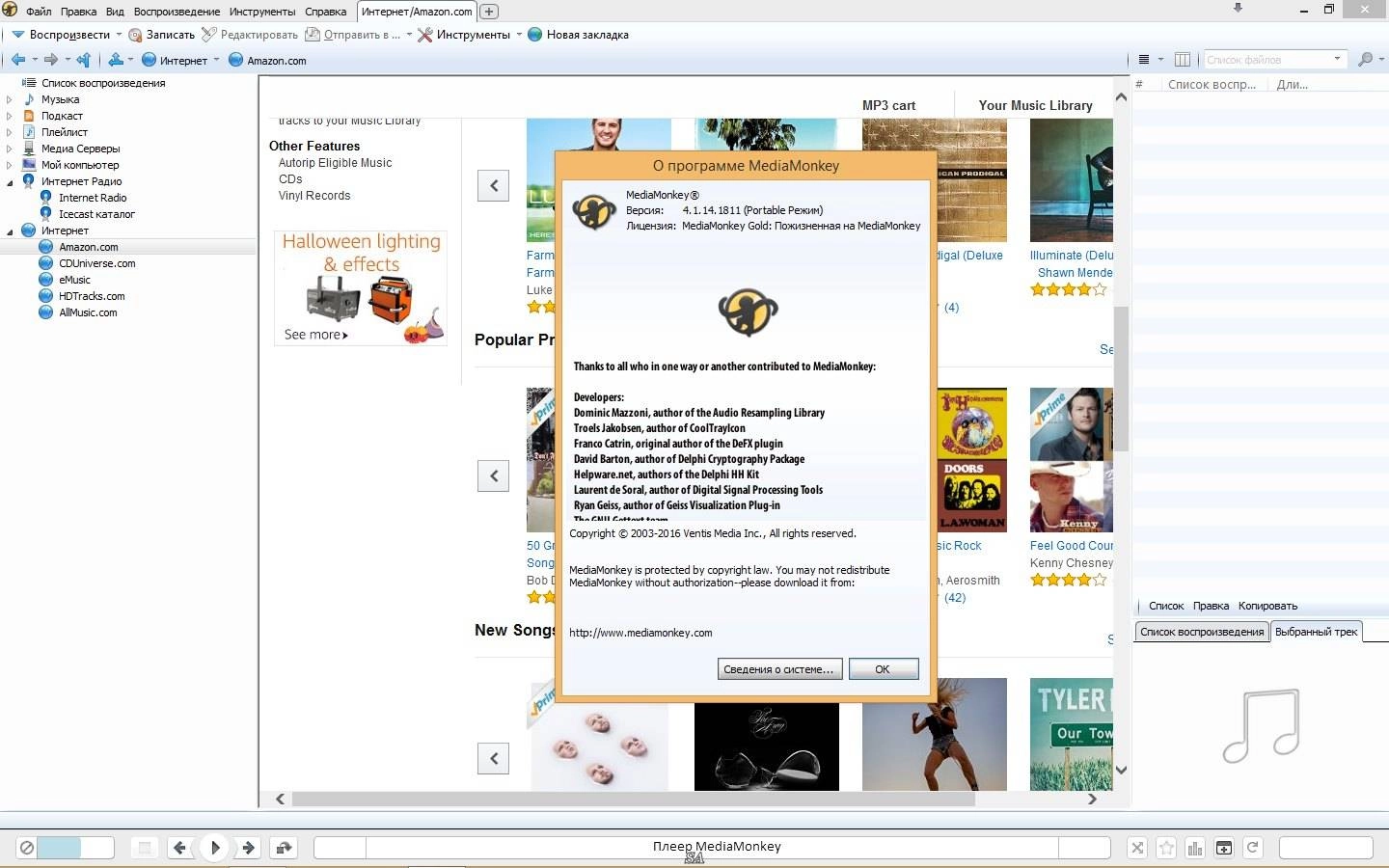Click the Сведения о системе button

779,669
